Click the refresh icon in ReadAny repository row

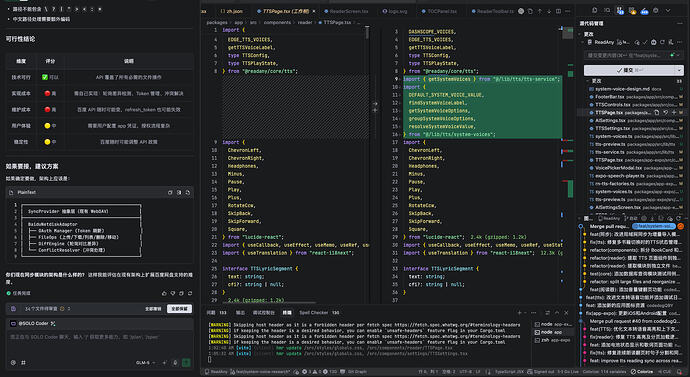[662, 42]
